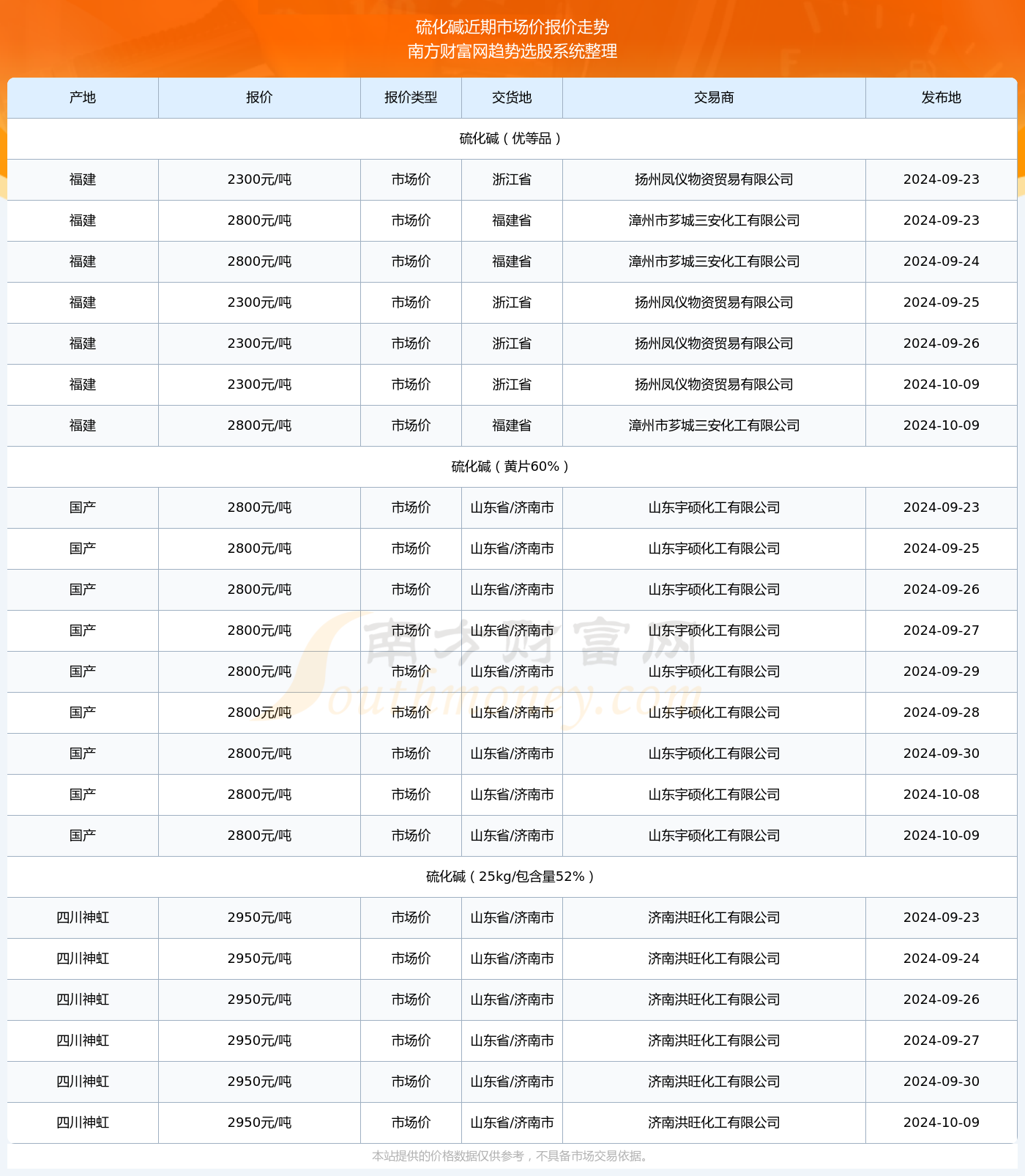Viewport: 1025px width, 1176px height.
Task: Click date 2024-09-30 in 山东宇硕化工 row
Action: (942, 753)
